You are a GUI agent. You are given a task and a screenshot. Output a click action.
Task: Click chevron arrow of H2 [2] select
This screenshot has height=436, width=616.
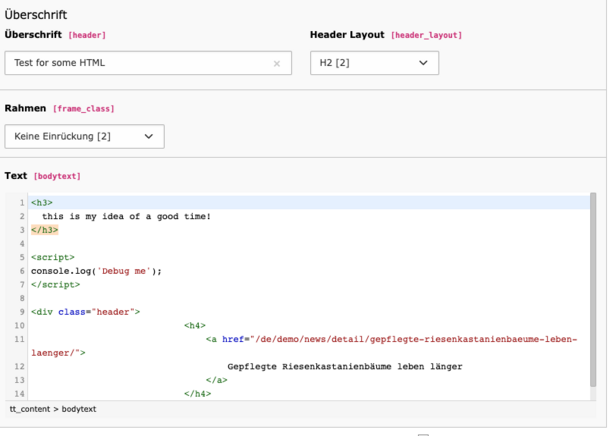423,63
